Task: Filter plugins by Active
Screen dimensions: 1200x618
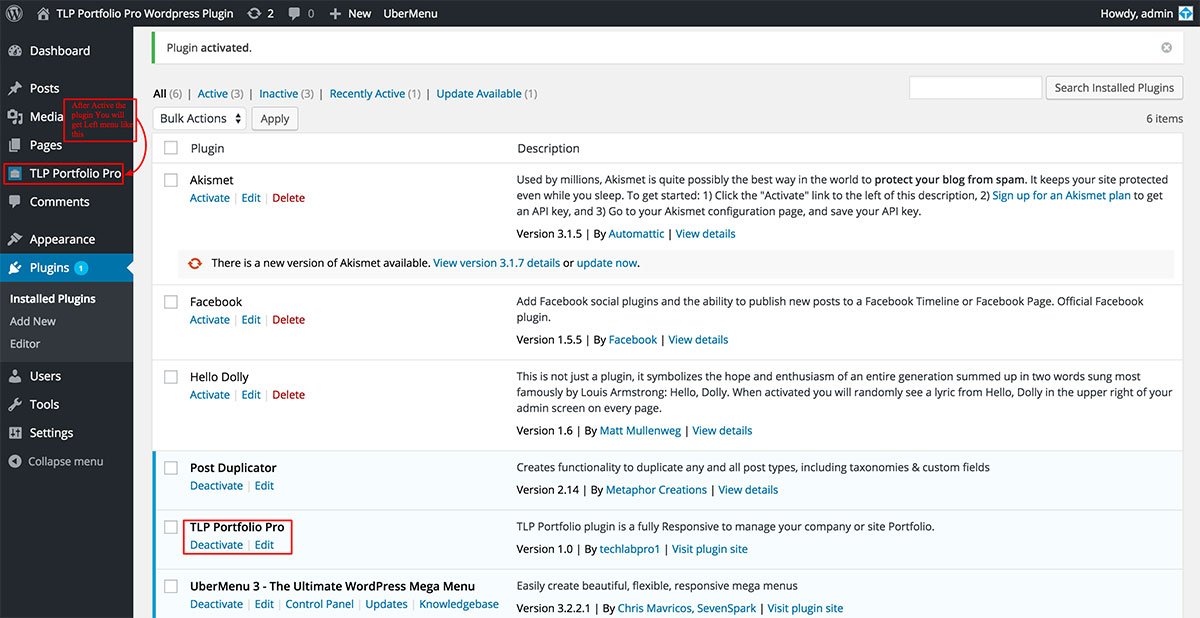Action: [212, 93]
